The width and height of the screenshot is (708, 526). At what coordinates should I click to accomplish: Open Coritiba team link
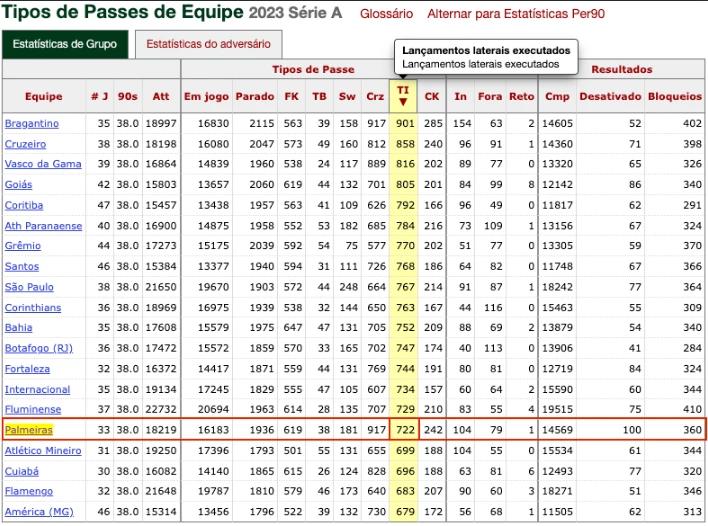[23, 205]
